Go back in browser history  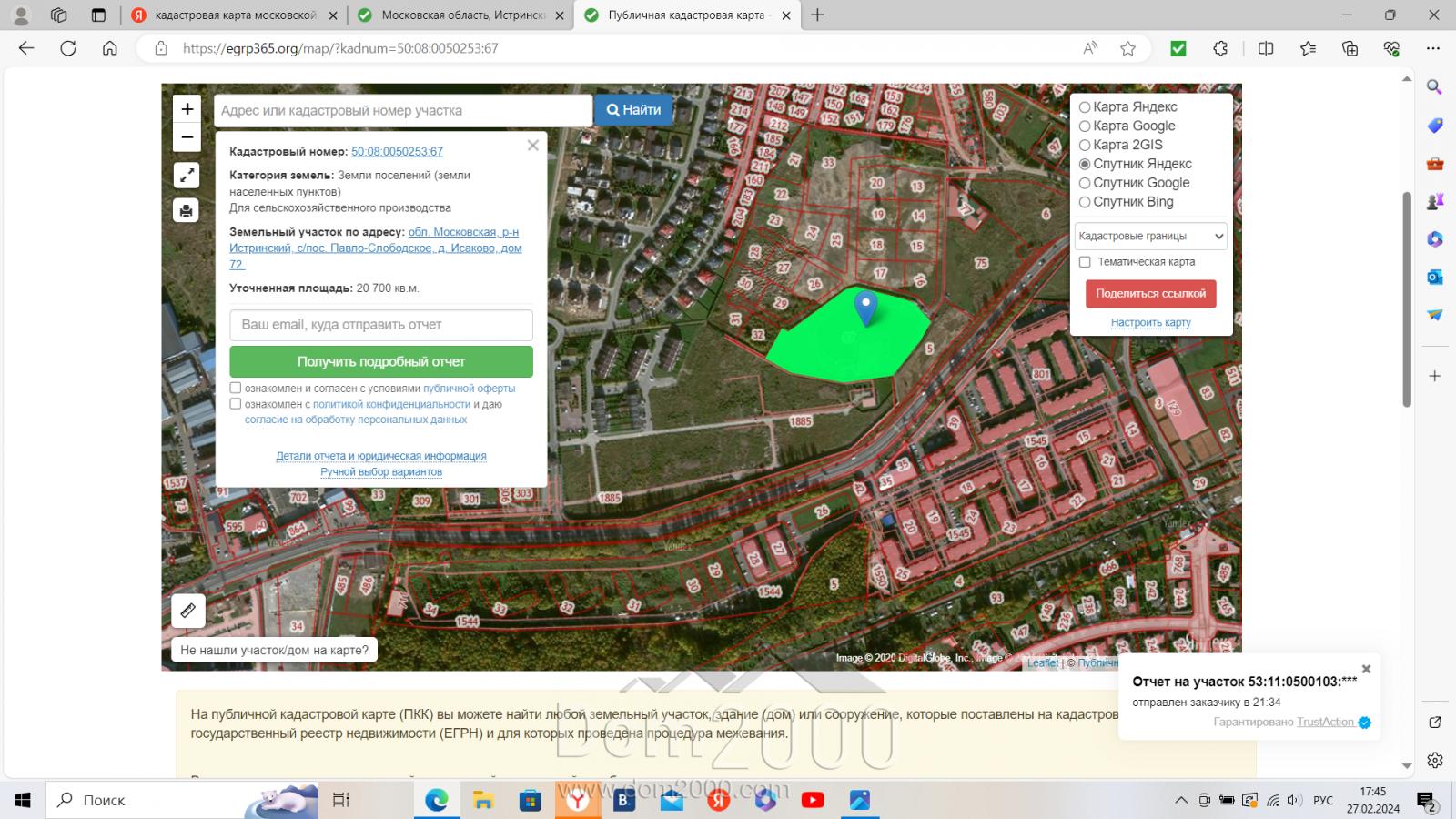(x=26, y=48)
